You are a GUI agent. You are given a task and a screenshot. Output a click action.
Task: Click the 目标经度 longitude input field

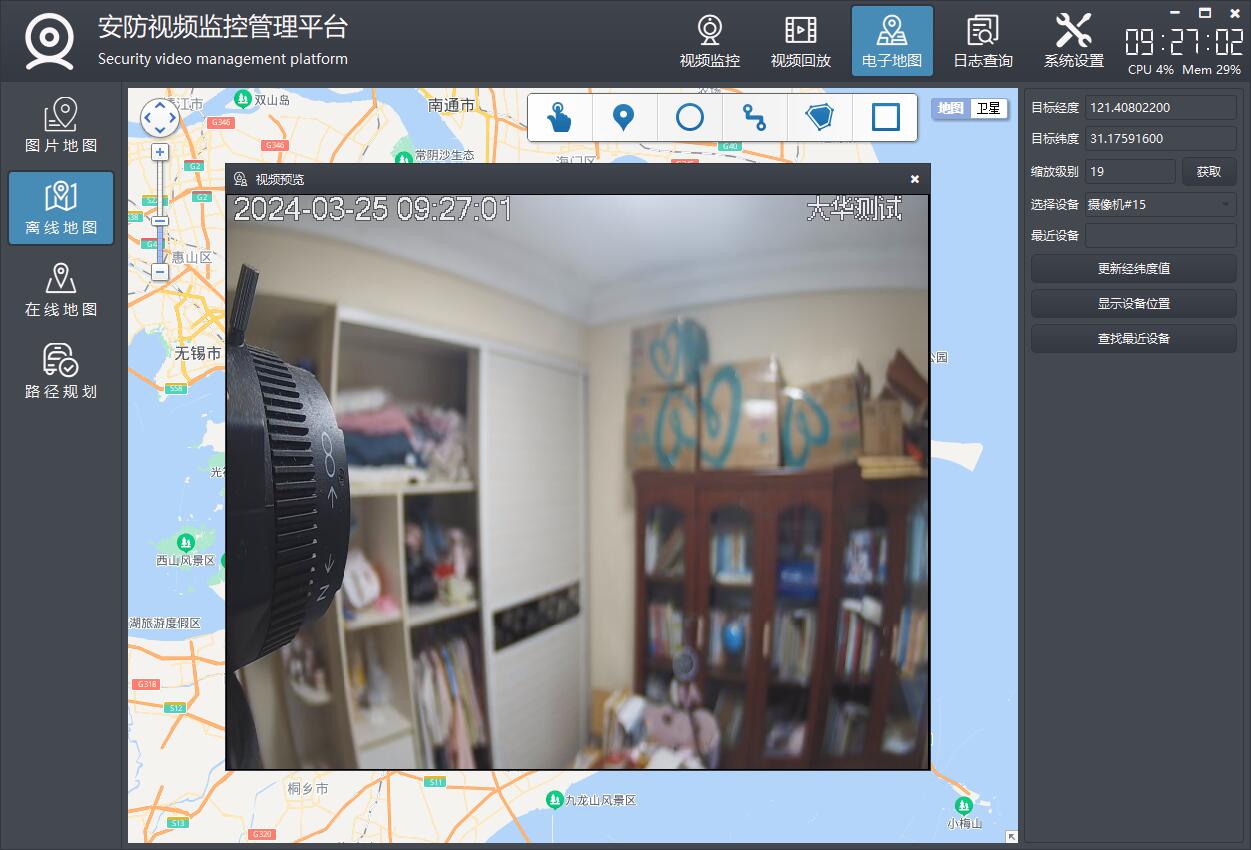pyautogui.click(x=1160, y=107)
